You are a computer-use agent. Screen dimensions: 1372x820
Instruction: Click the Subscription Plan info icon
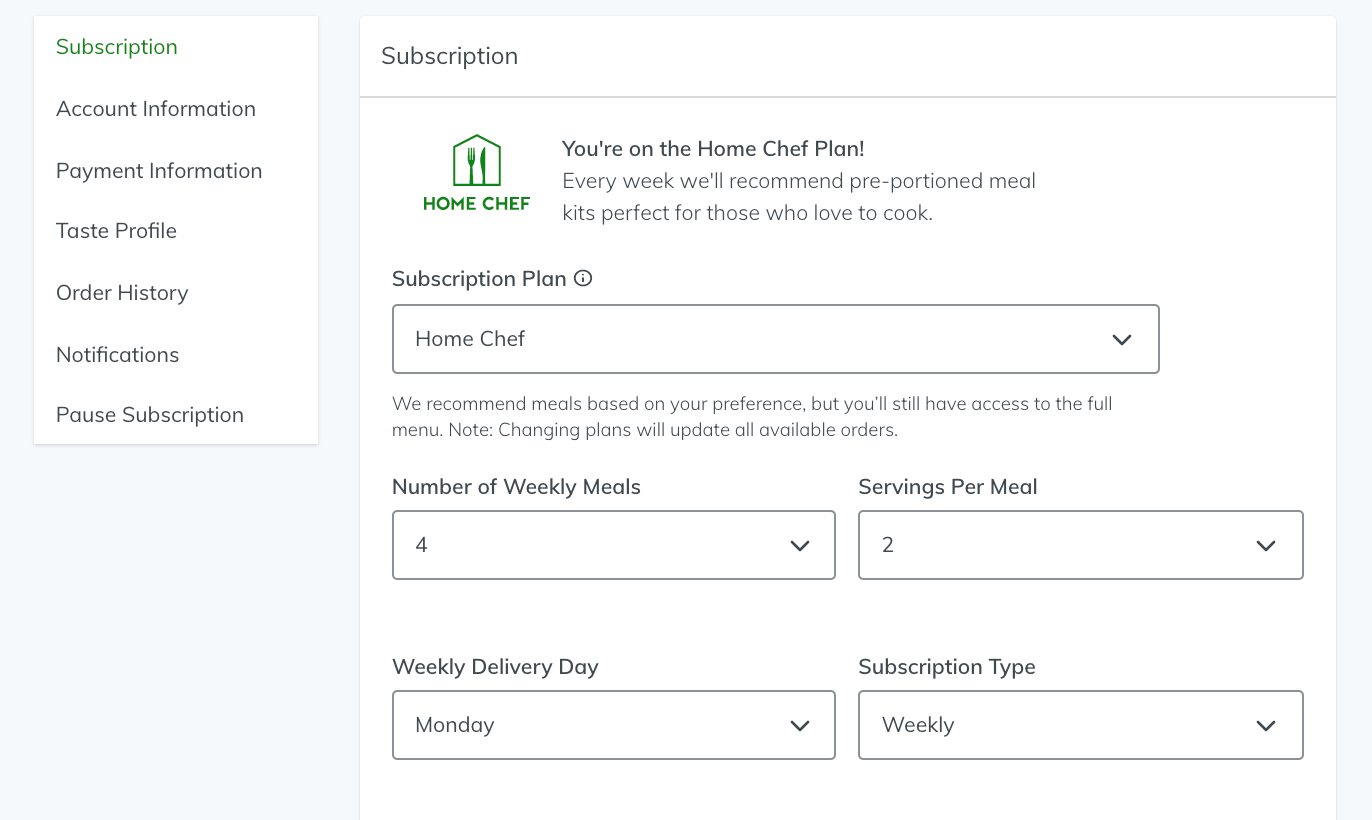click(583, 279)
